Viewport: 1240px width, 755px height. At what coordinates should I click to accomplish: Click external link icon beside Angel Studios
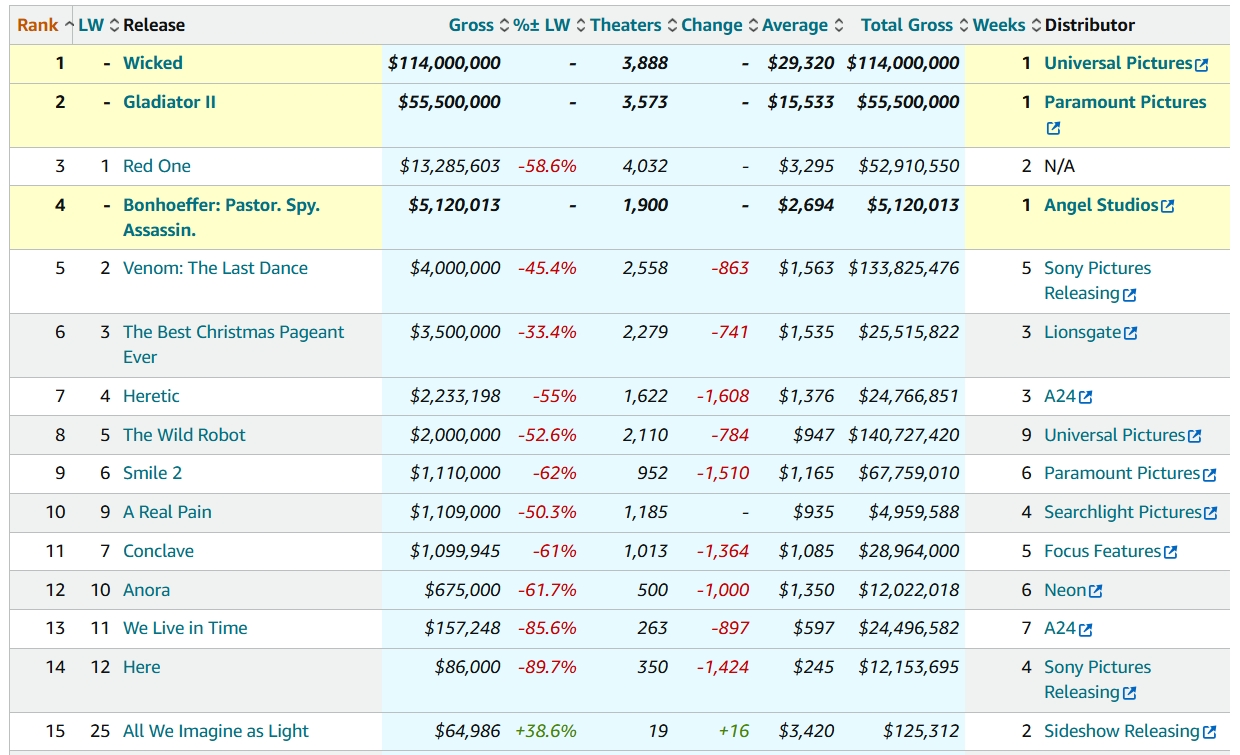click(1168, 207)
